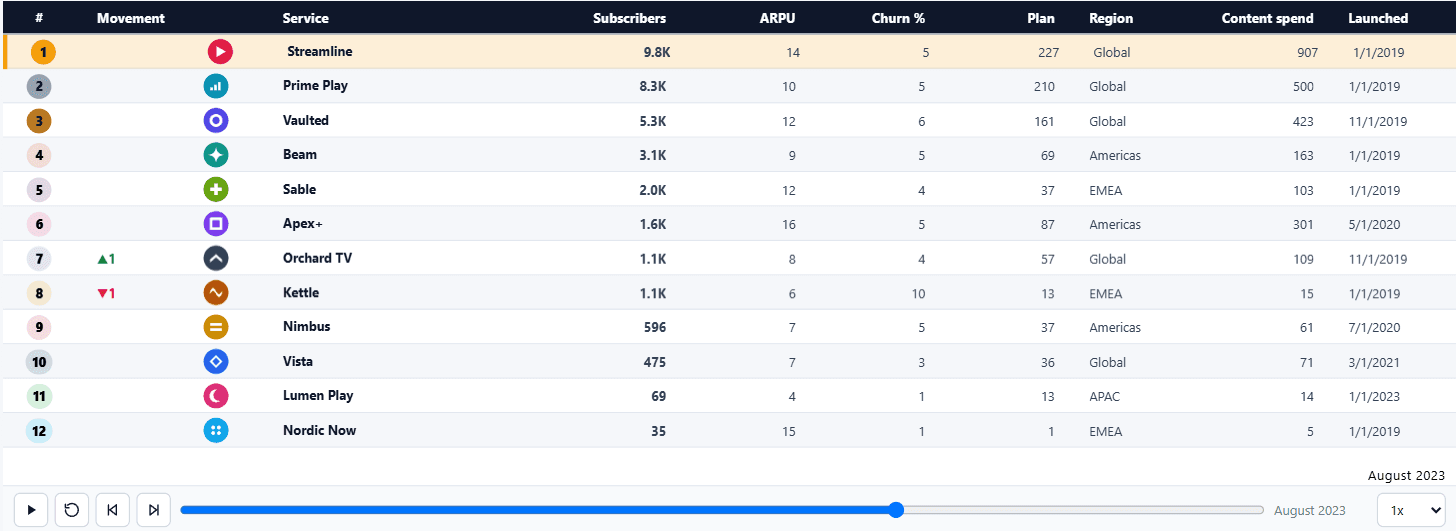Select the Nordic Now service name
This screenshot has height=531, width=1456.
point(320,430)
